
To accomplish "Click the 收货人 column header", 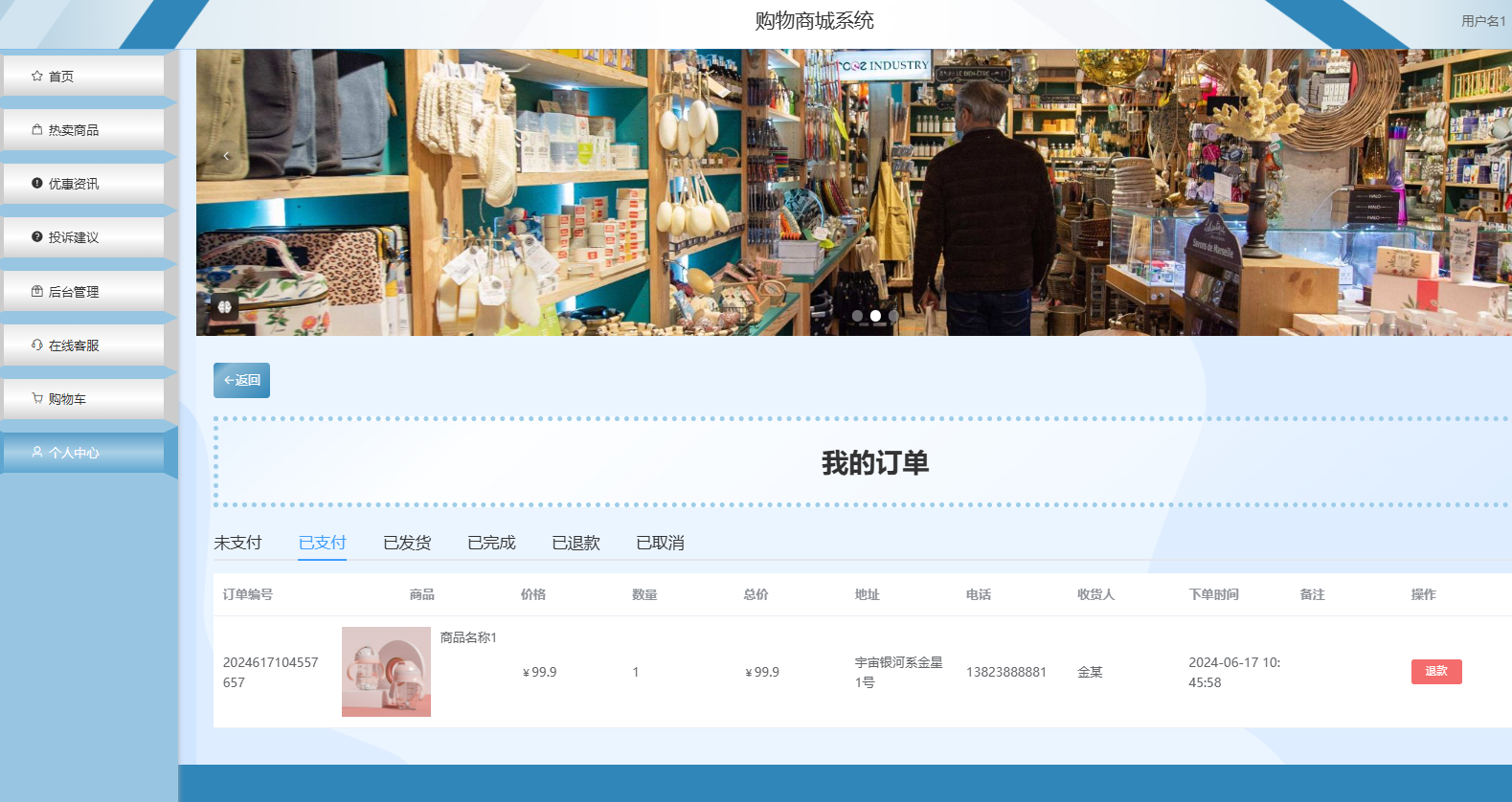I will 1096,594.
